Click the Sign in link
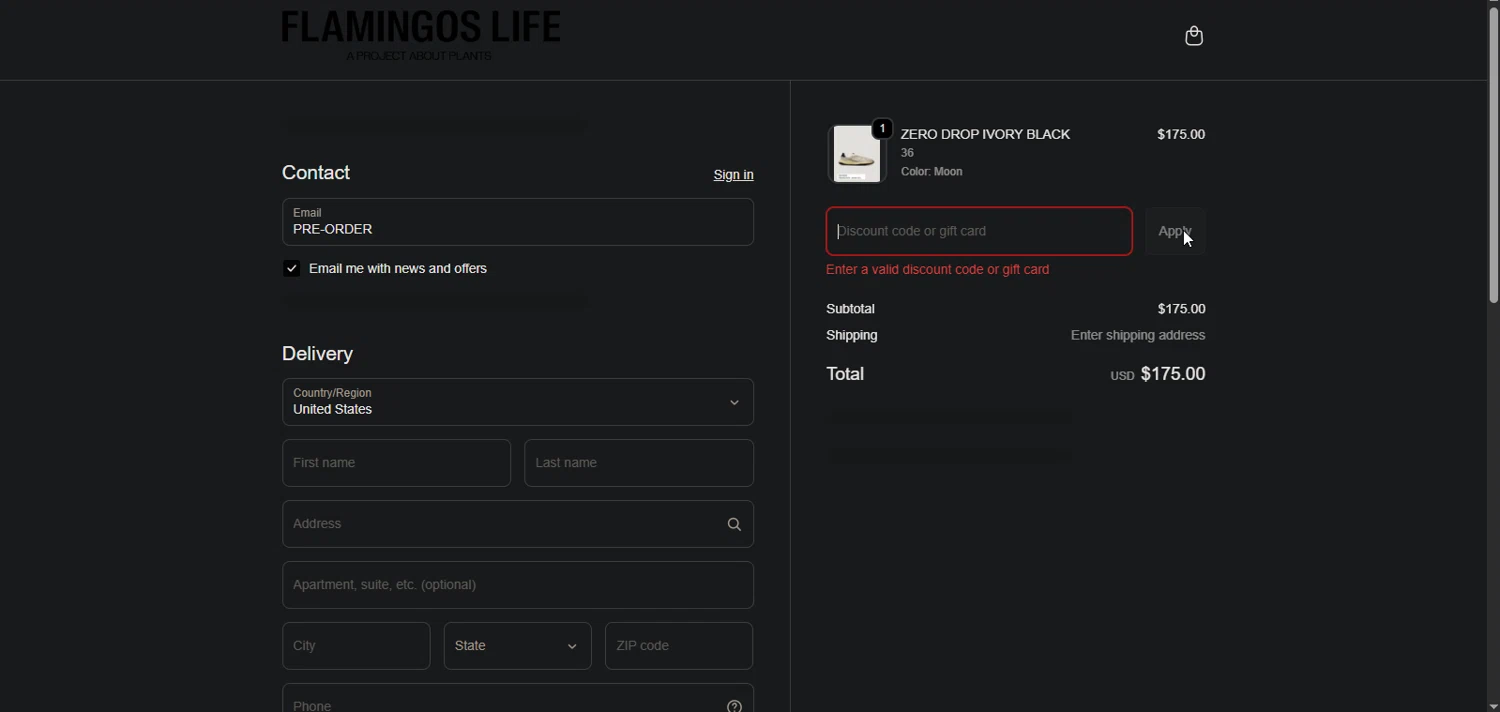 [x=733, y=175]
